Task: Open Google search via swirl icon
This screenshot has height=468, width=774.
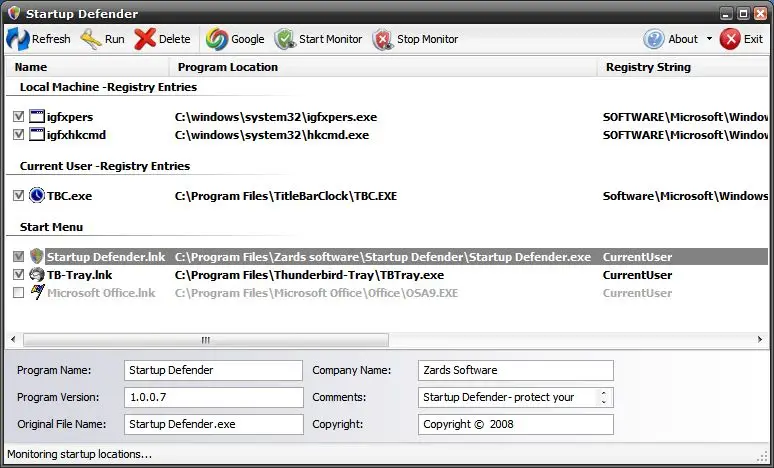Action: (x=217, y=39)
